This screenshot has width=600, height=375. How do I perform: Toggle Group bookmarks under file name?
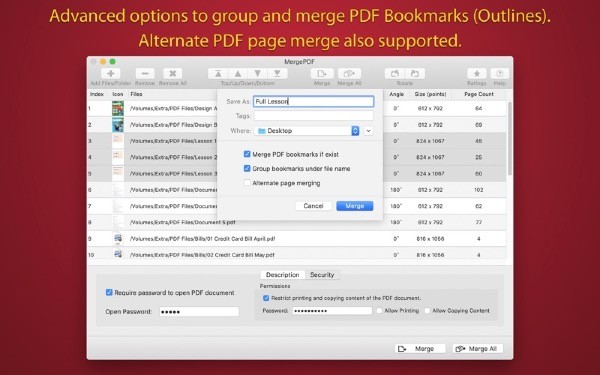[x=247, y=168]
